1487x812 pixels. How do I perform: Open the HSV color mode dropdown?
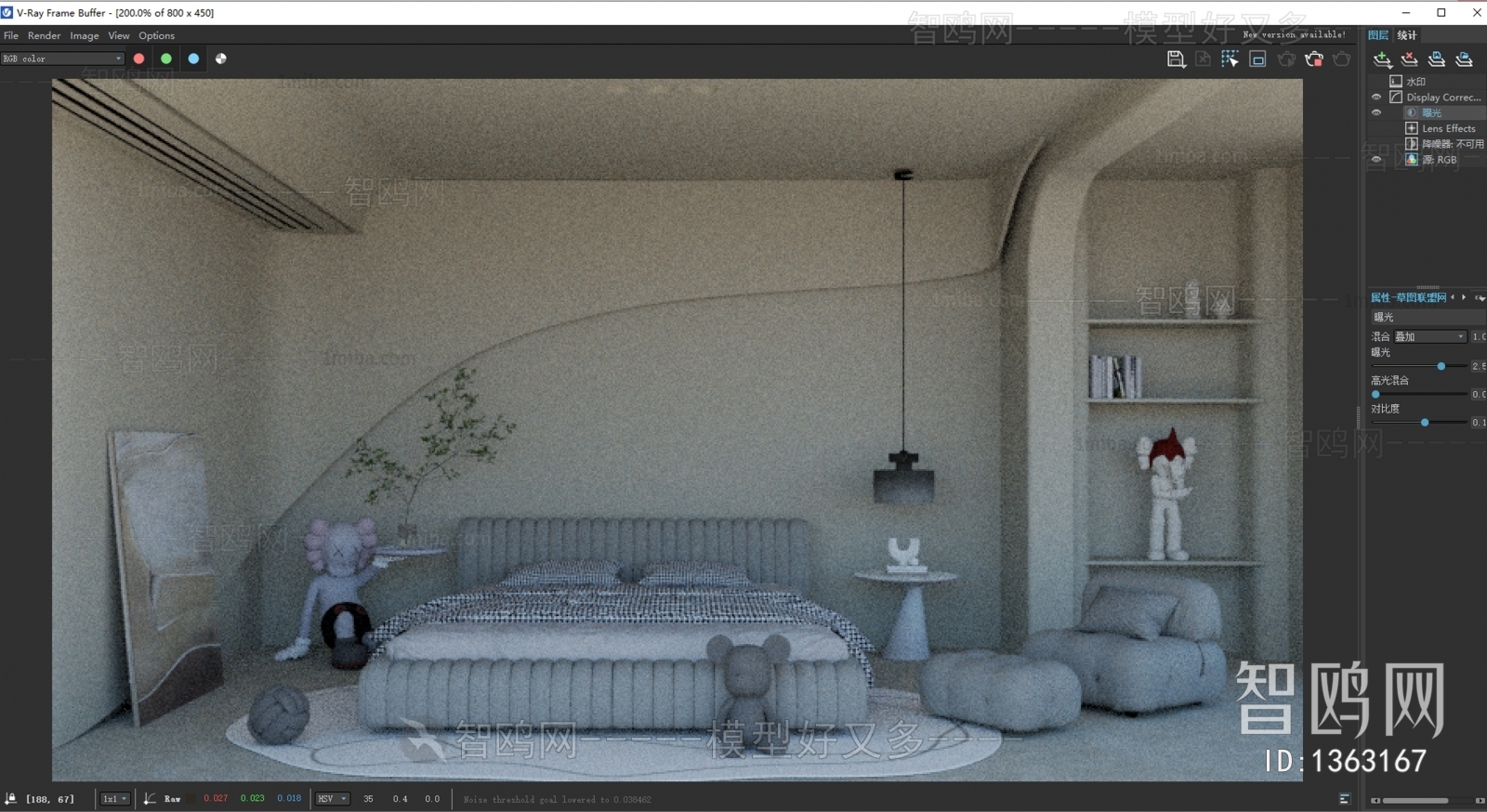coord(333,799)
